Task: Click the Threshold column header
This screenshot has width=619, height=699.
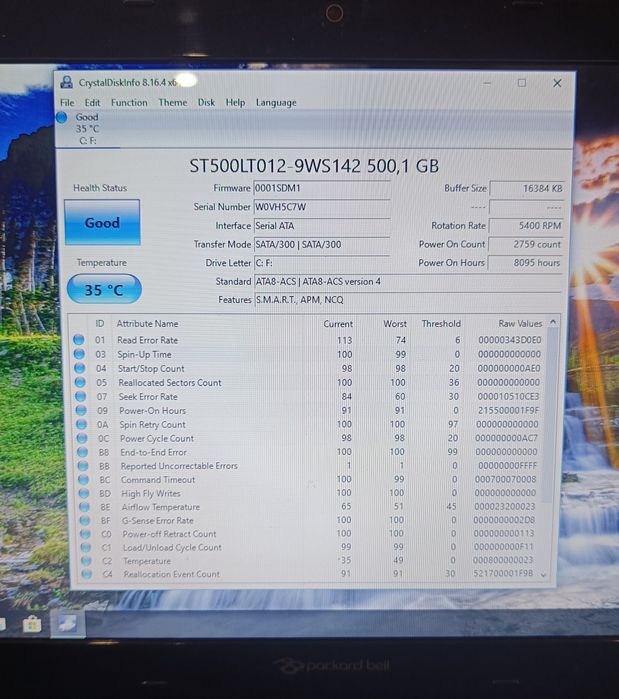Action: (x=441, y=324)
